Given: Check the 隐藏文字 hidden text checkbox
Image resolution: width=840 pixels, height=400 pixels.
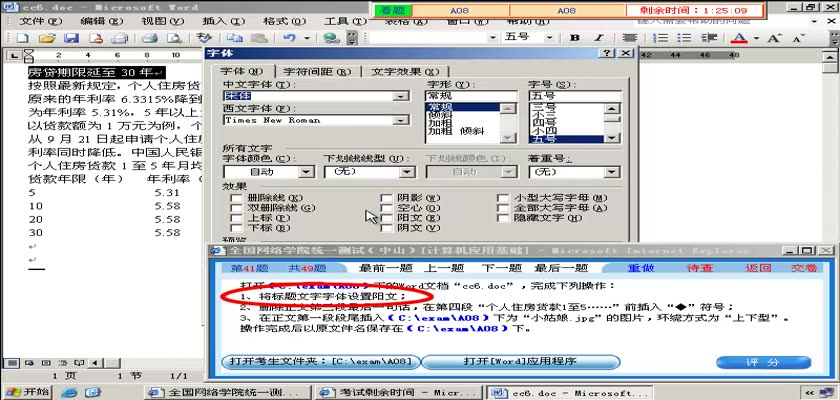Looking at the screenshot, I should (502, 218).
